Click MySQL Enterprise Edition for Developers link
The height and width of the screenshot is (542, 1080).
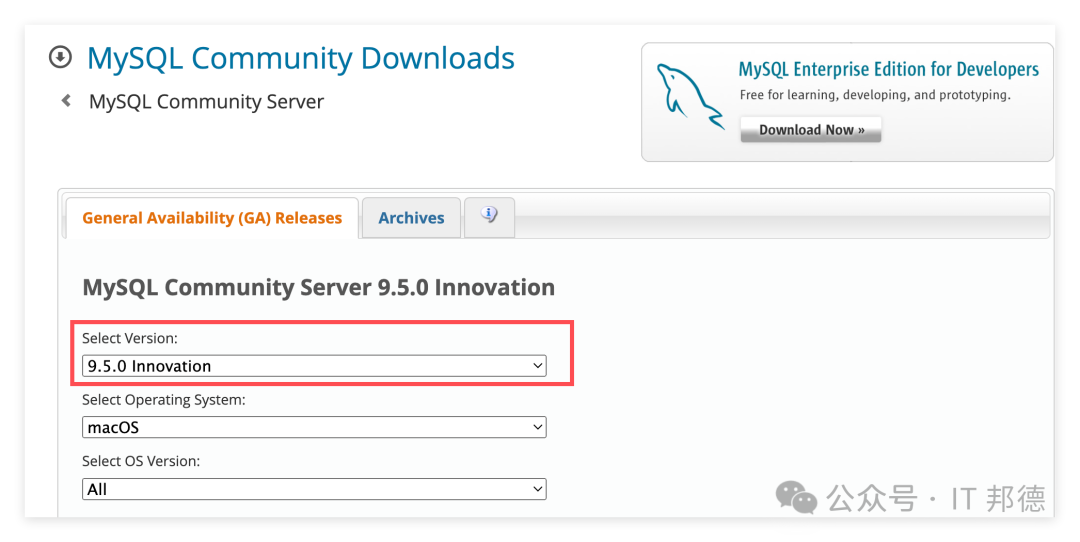889,69
